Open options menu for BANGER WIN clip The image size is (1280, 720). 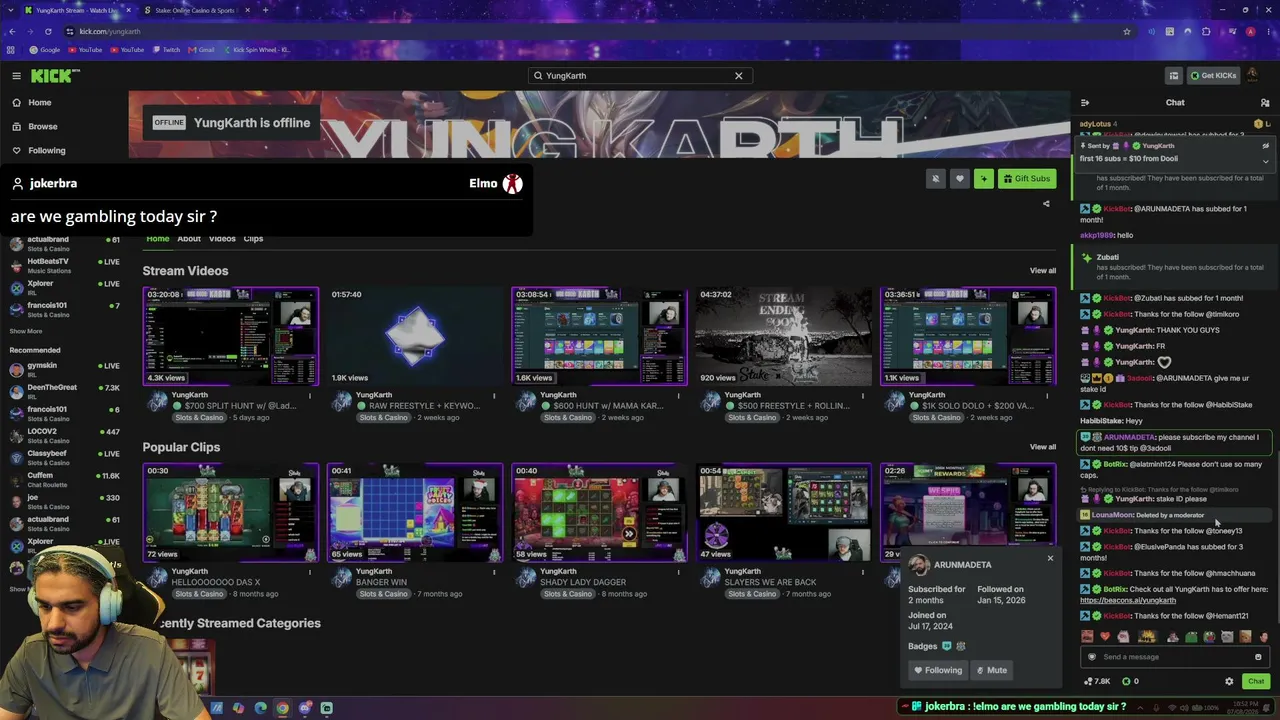click(494, 572)
